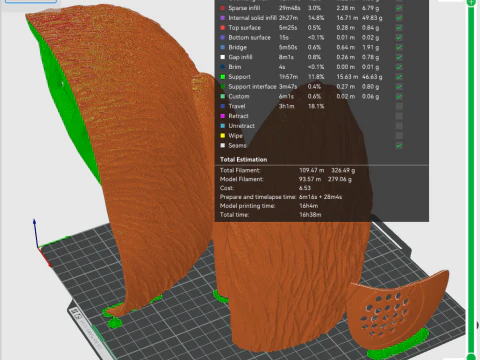Screen dimensions: 480x360
Task: Select the 'Top surface' legend label
Action: pyautogui.click(x=244, y=28)
